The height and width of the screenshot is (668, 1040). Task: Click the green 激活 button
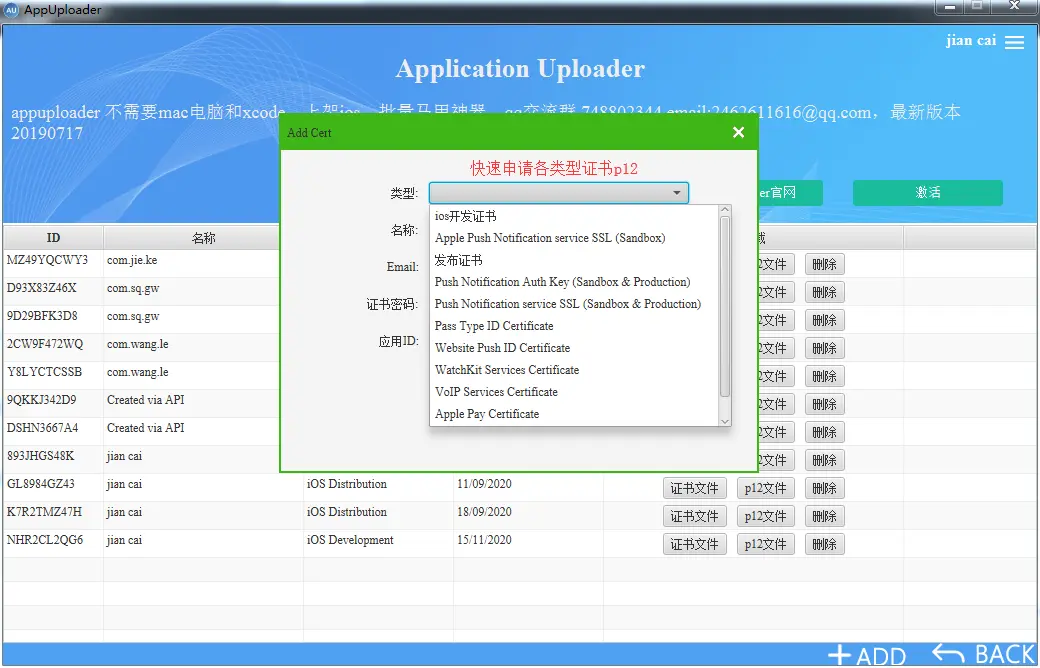tap(927, 192)
